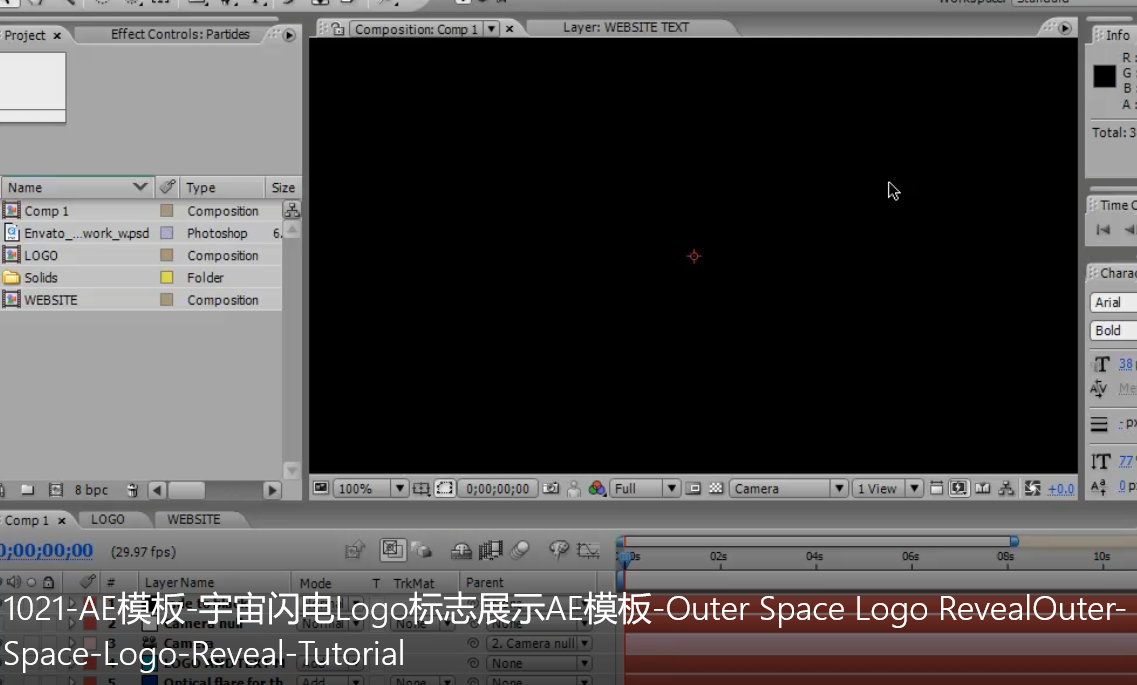Click the Reset Exposure aperture icon
The width and height of the screenshot is (1137, 685).
[x=1033, y=489]
